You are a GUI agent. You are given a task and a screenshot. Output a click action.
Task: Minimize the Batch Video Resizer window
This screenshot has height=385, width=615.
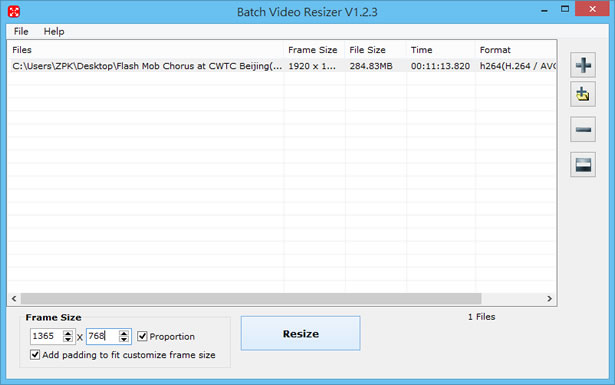click(544, 10)
